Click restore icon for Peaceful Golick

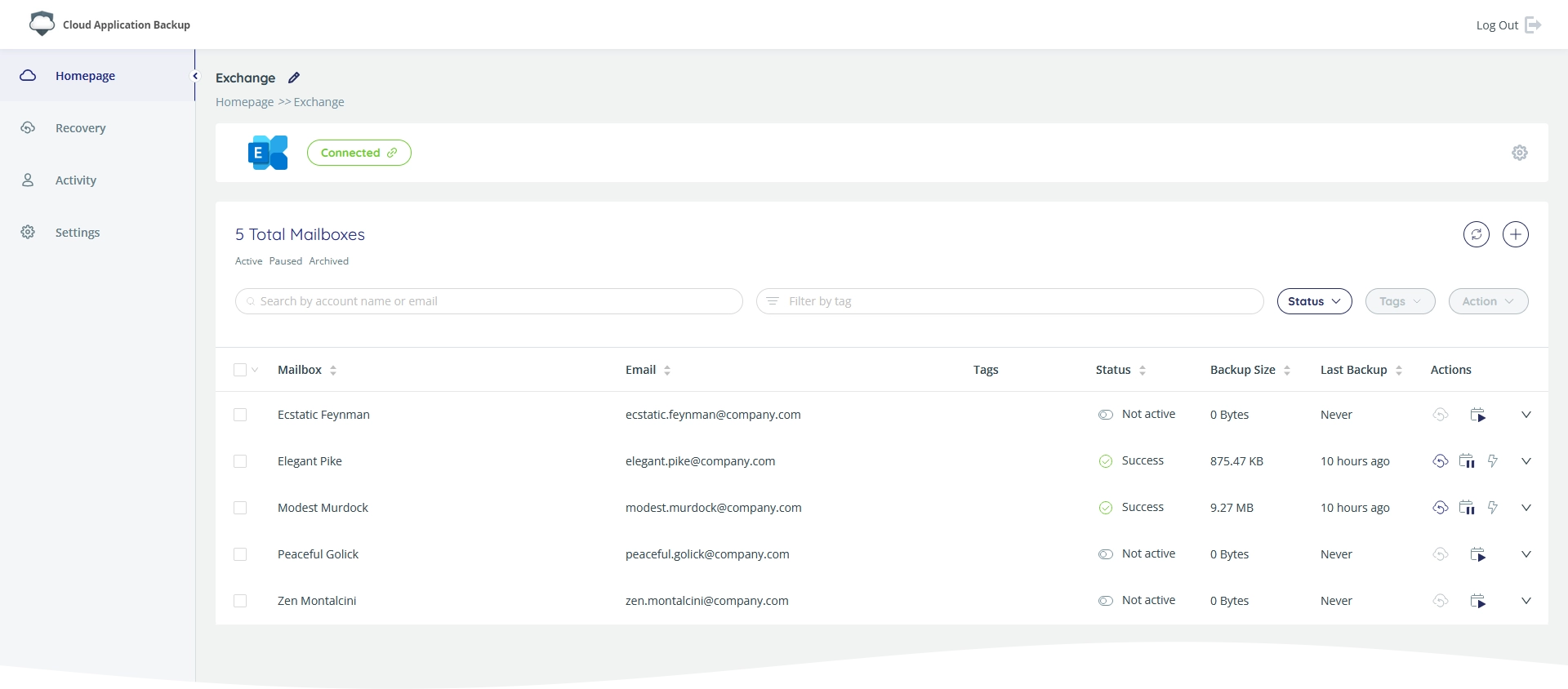click(x=1441, y=554)
